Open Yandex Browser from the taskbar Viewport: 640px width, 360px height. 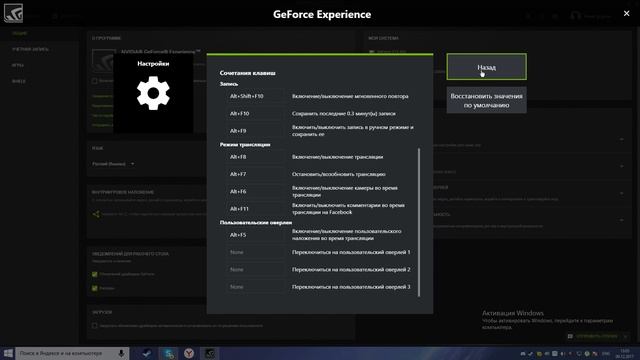(189, 353)
